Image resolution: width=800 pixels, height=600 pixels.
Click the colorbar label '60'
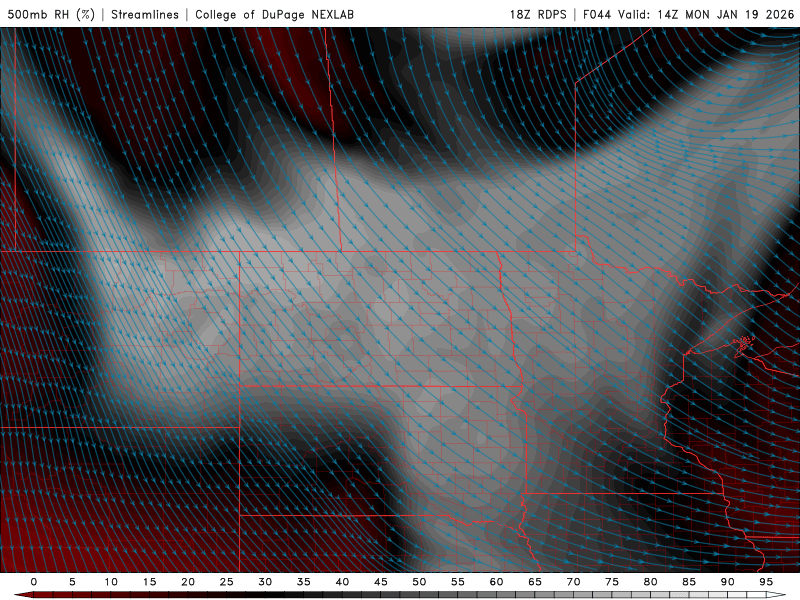[x=496, y=582]
